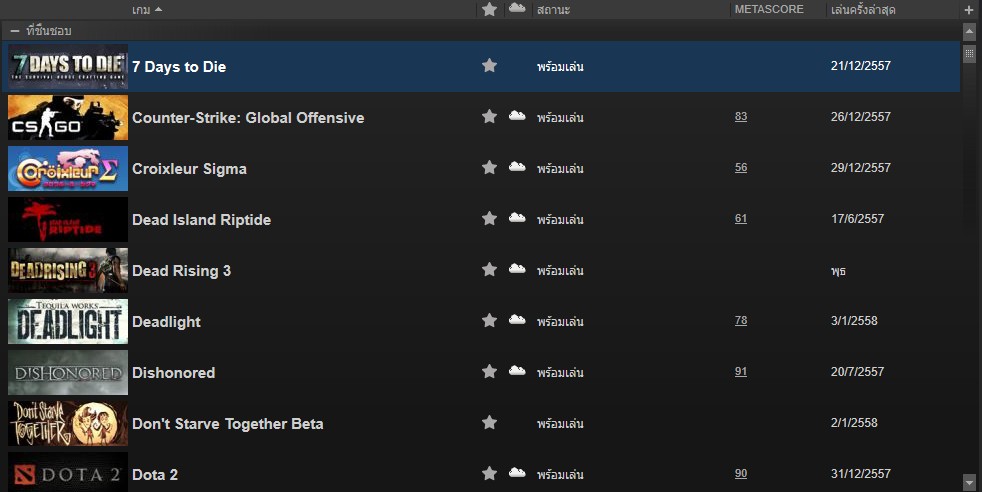Image resolution: width=982 pixels, height=492 pixels.
Task: Click the scrollbar down arrow
Action: (x=969, y=481)
